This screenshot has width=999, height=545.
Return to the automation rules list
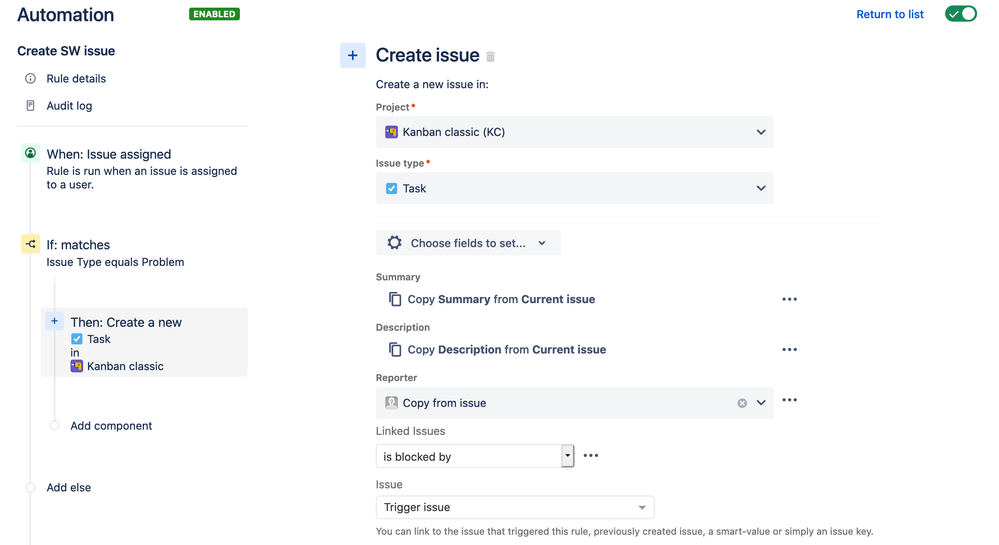coord(889,14)
